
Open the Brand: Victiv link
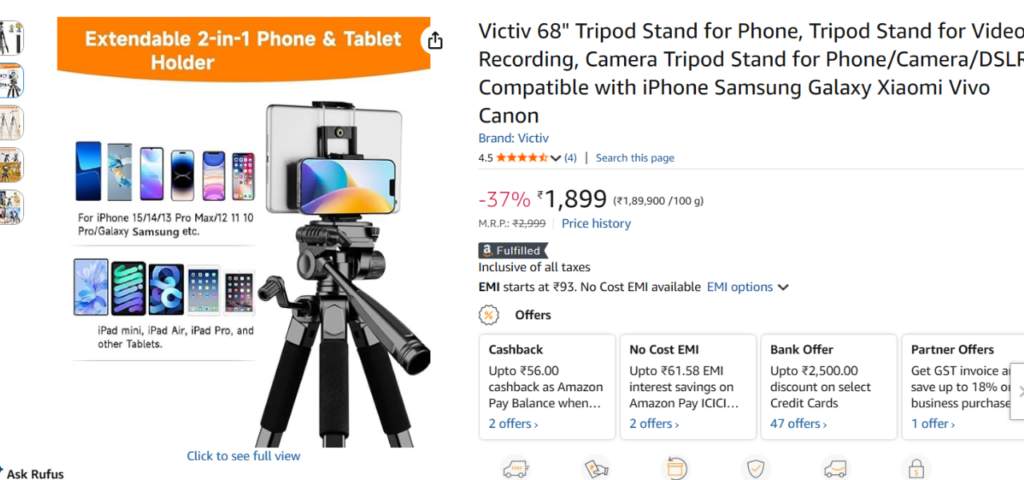513,138
